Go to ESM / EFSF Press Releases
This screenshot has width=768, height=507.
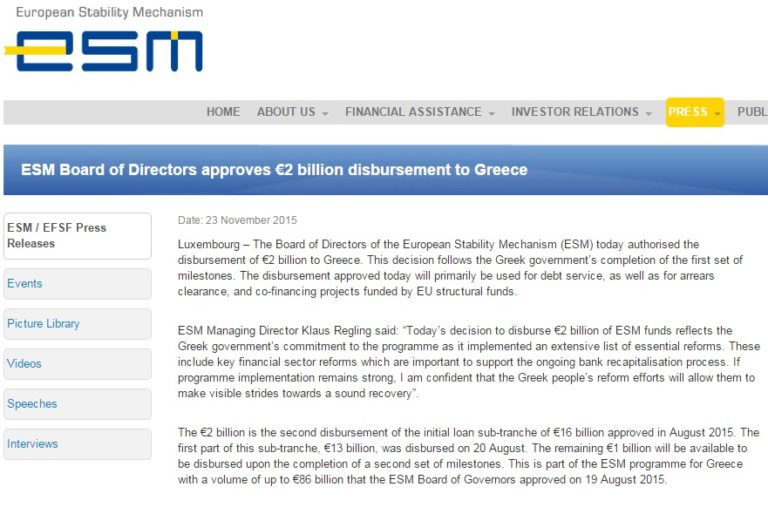pos(77,235)
